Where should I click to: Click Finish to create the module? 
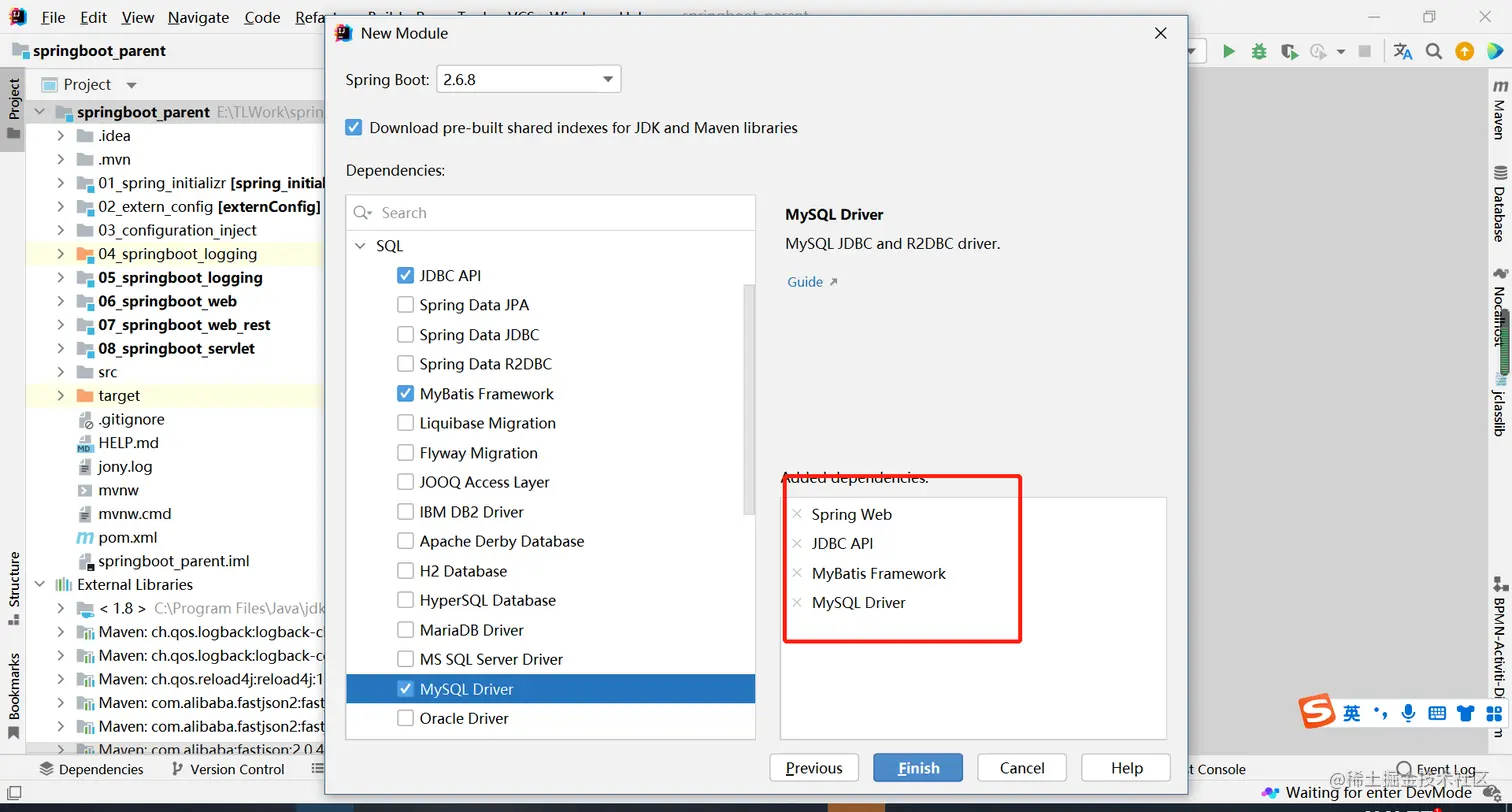tap(918, 768)
